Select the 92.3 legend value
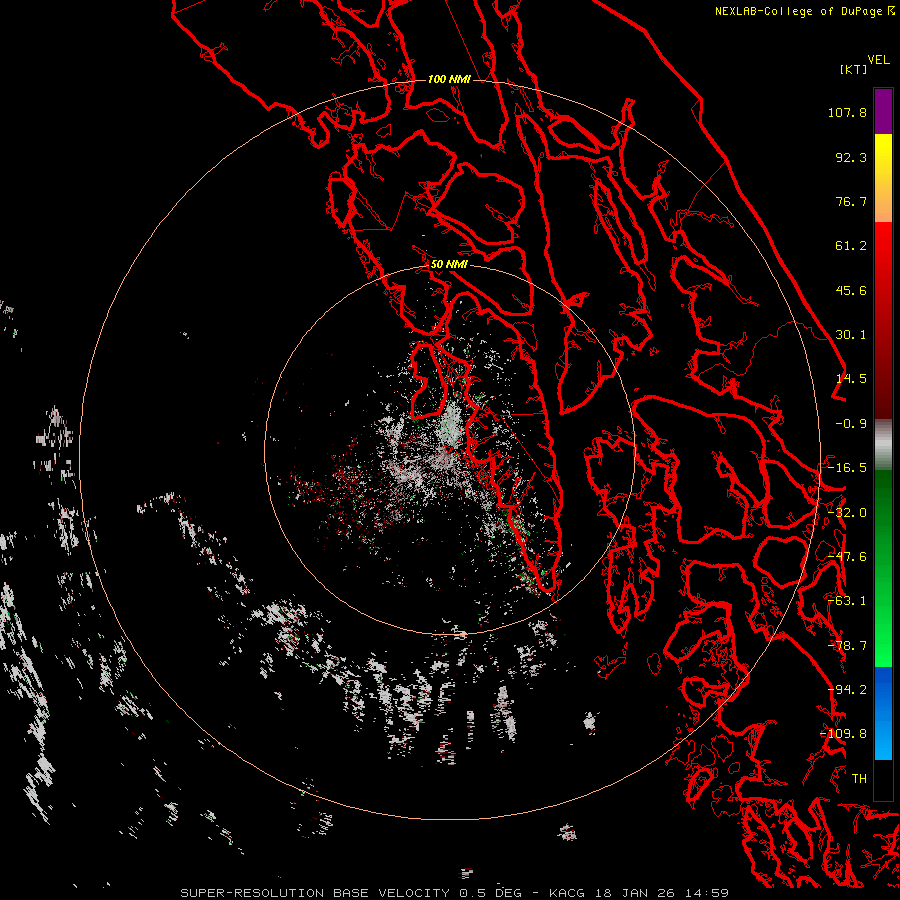Image resolution: width=900 pixels, height=900 pixels. tap(851, 157)
